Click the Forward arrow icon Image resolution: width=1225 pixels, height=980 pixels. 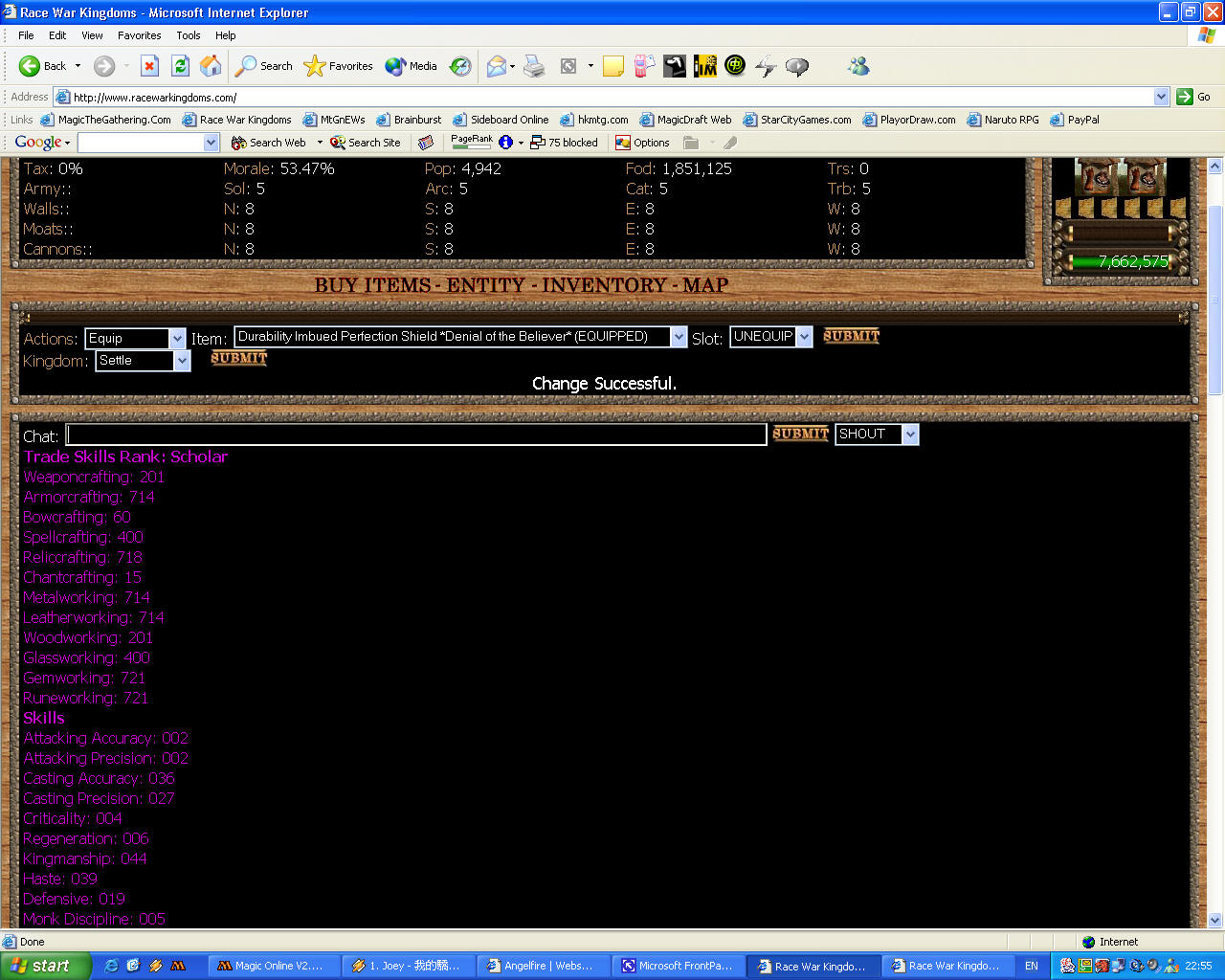tap(104, 66)
